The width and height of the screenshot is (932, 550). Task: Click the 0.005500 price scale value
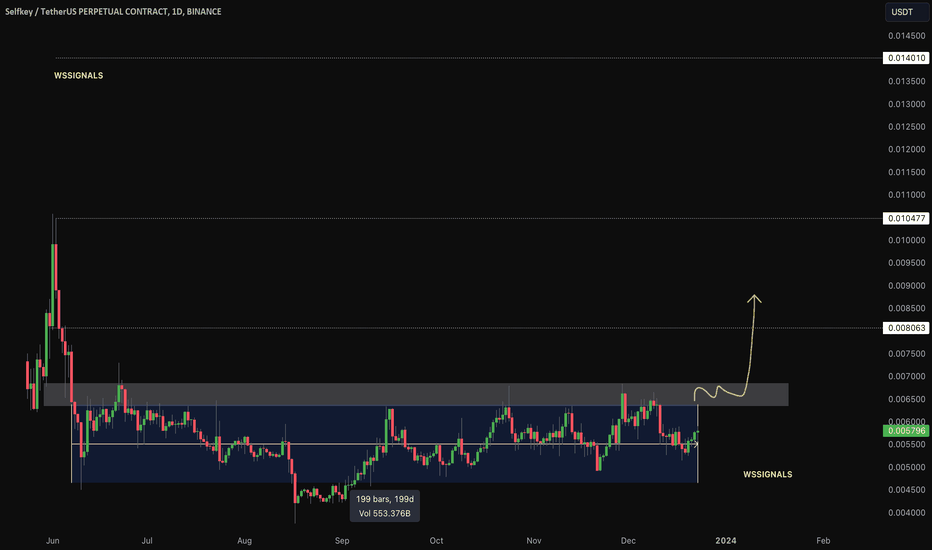coord(906,444)
